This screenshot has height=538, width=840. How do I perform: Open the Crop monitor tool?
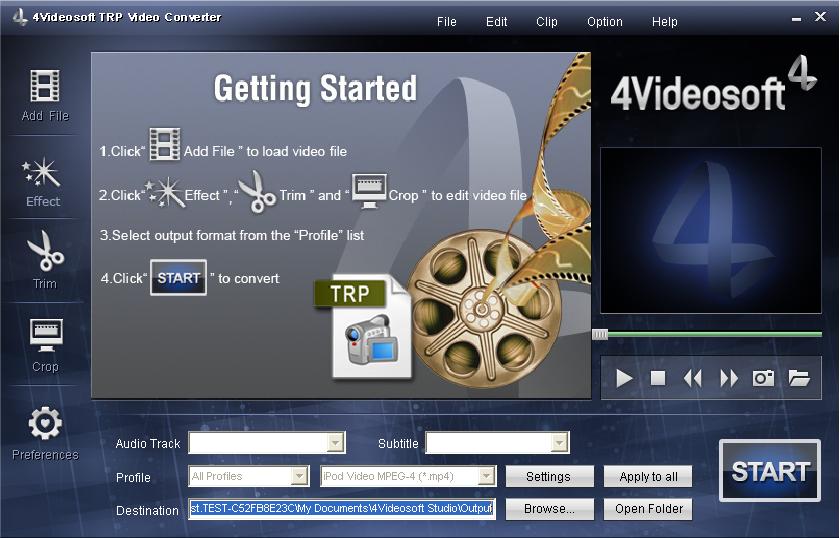(x=46, y=335)
